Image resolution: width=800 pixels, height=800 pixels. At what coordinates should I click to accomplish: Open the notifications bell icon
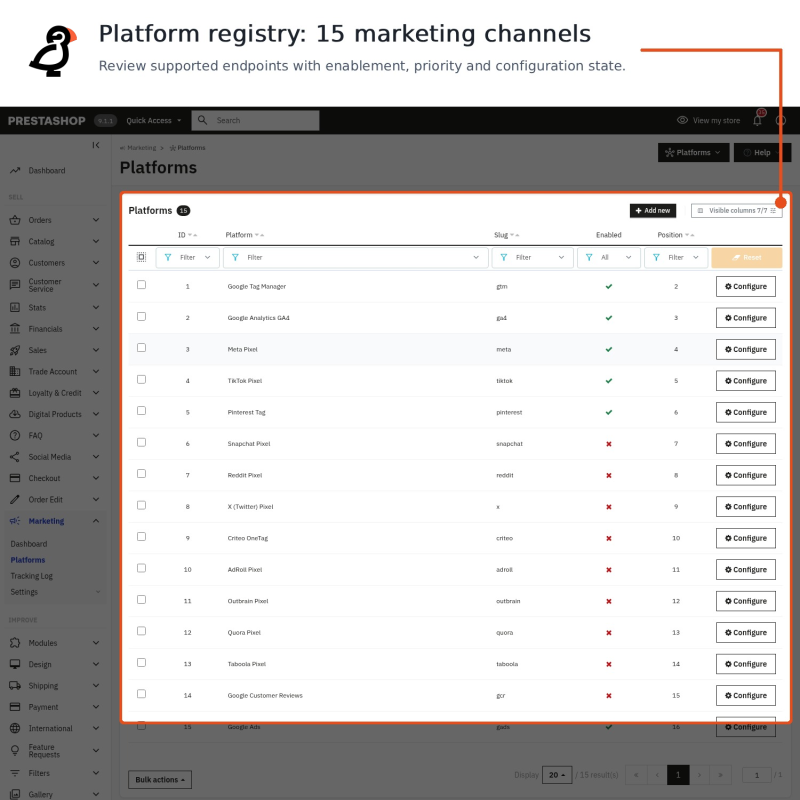[757, 120]
